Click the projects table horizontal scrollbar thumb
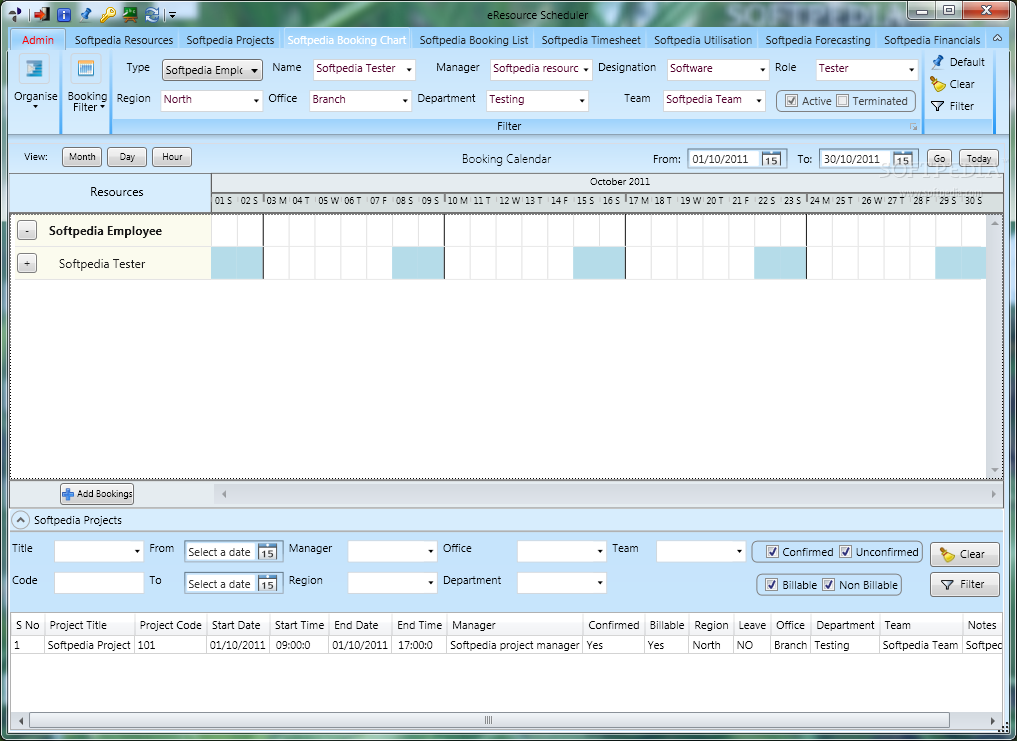 [x=489, y=720]
